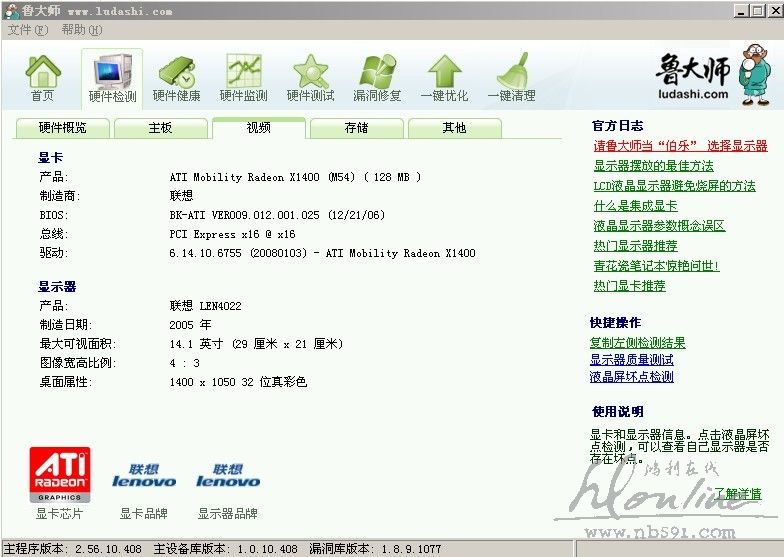Click the 液晶屏坏点检测 link
This screenshot has width=784, height=557.
[x=631, y=377]
